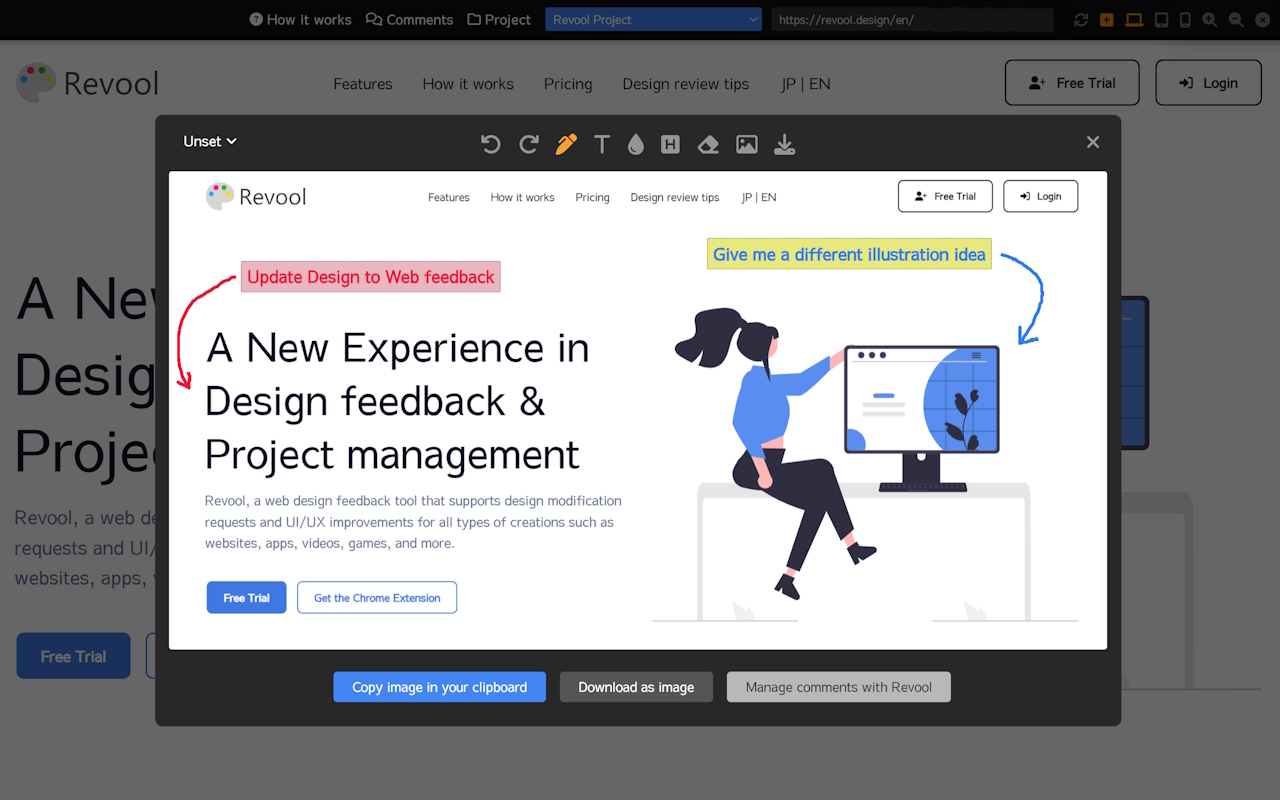Select the Eraser tool
This screenshot has height=800, width=1280.
(x=708, y=144)
